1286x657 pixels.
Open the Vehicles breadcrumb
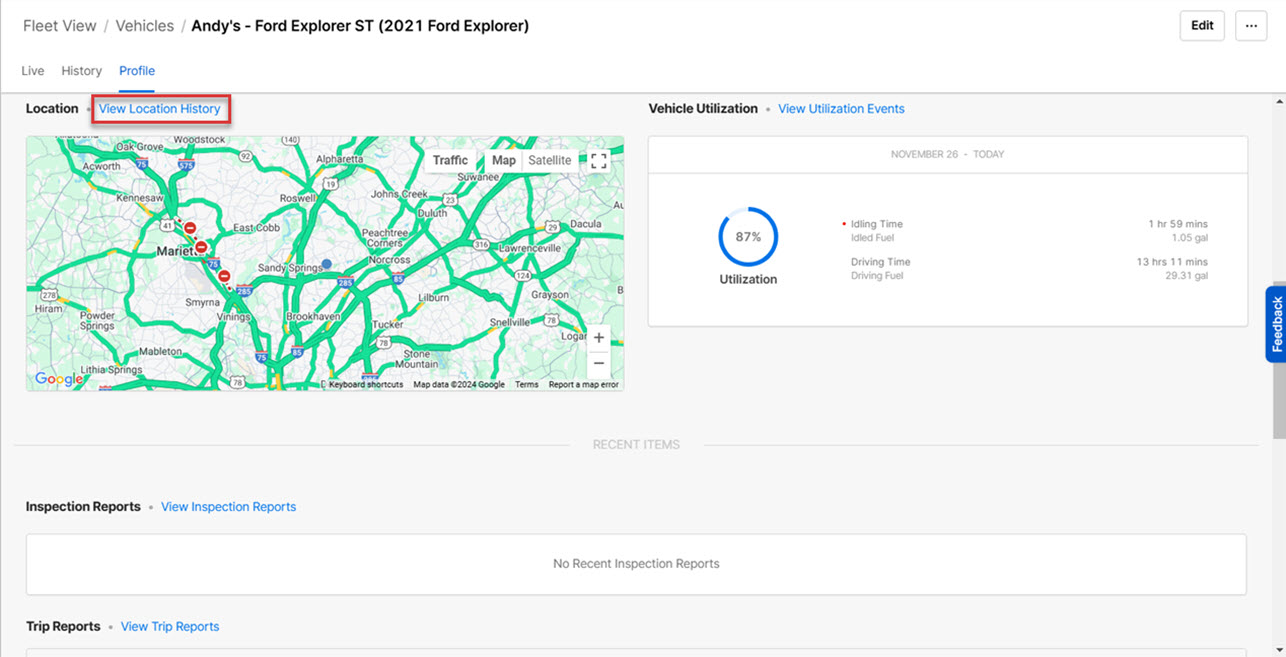pyautogui.click(x=144, y=25)
